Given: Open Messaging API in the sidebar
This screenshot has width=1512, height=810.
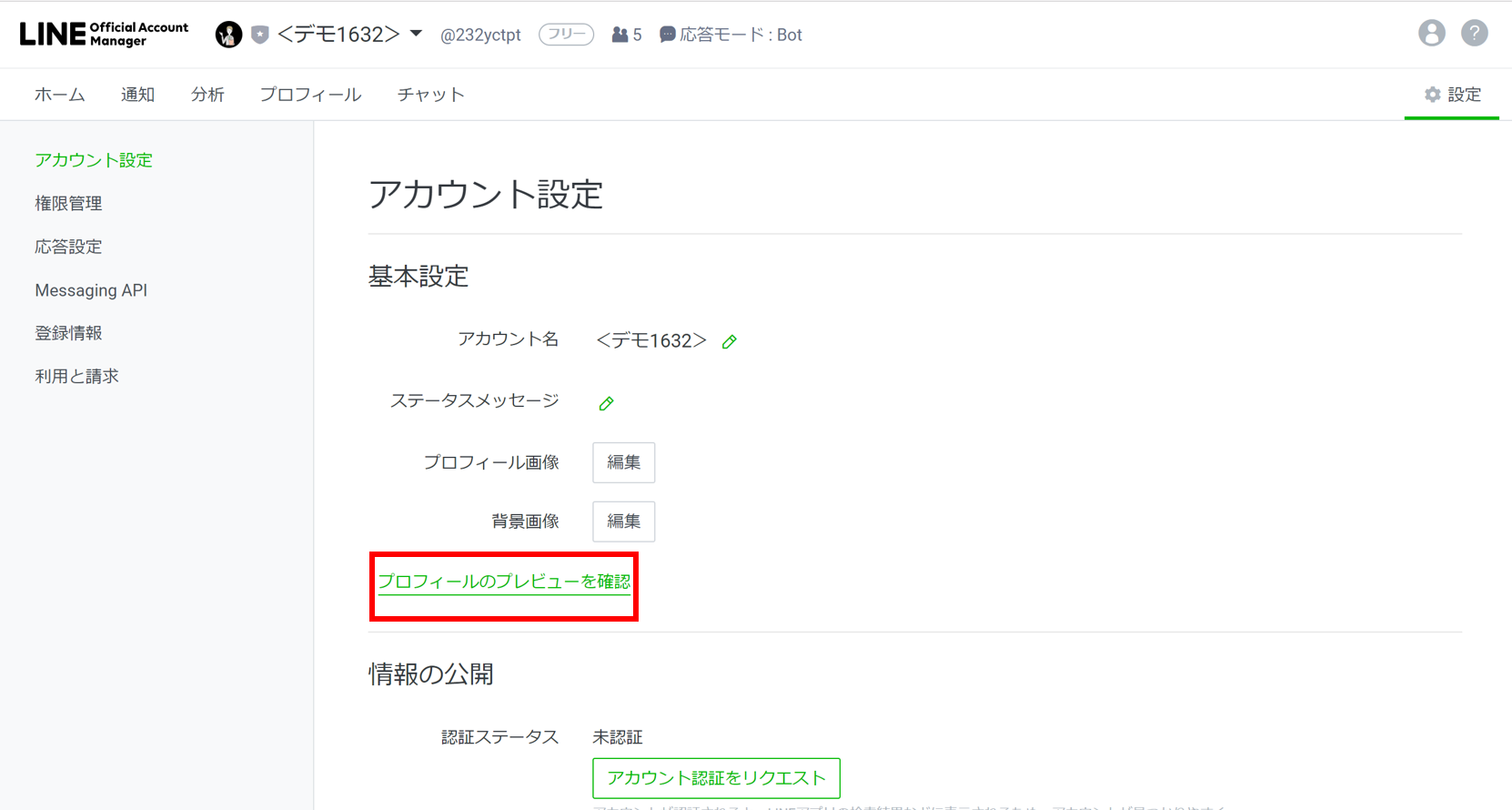Looking at the screenshot, I should pos(91,290).
